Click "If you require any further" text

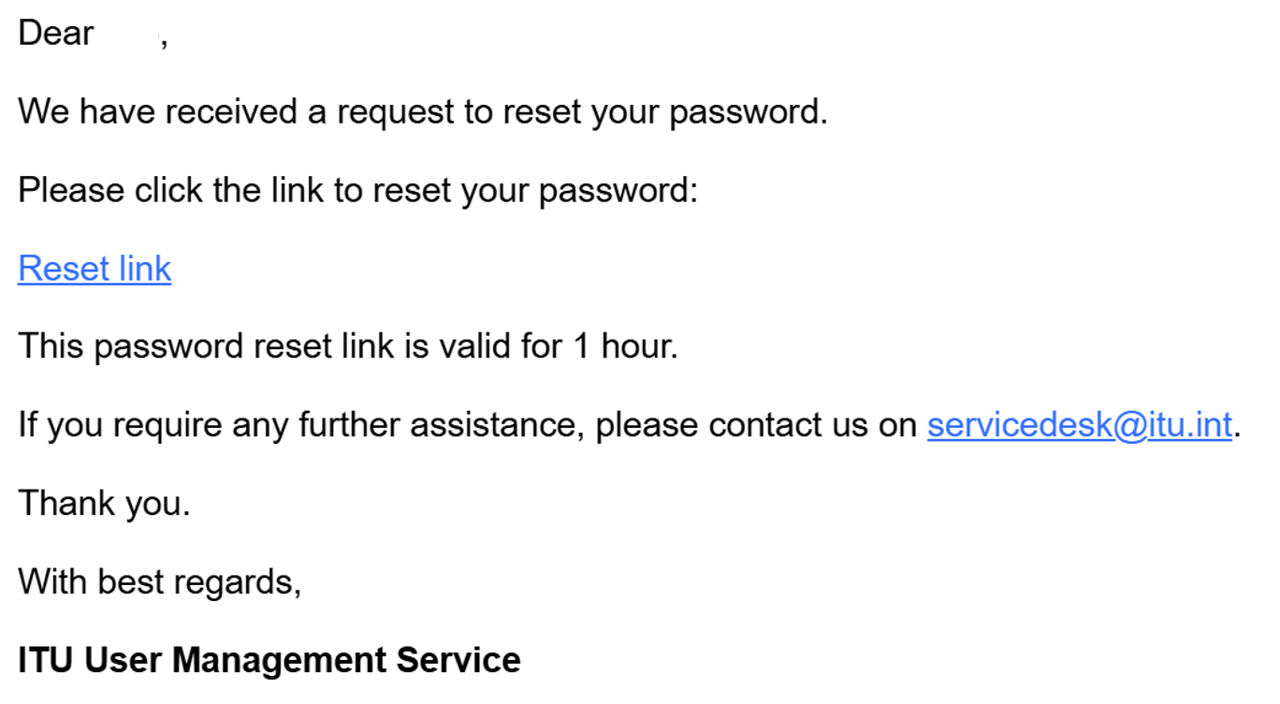[x=209, y=426]
